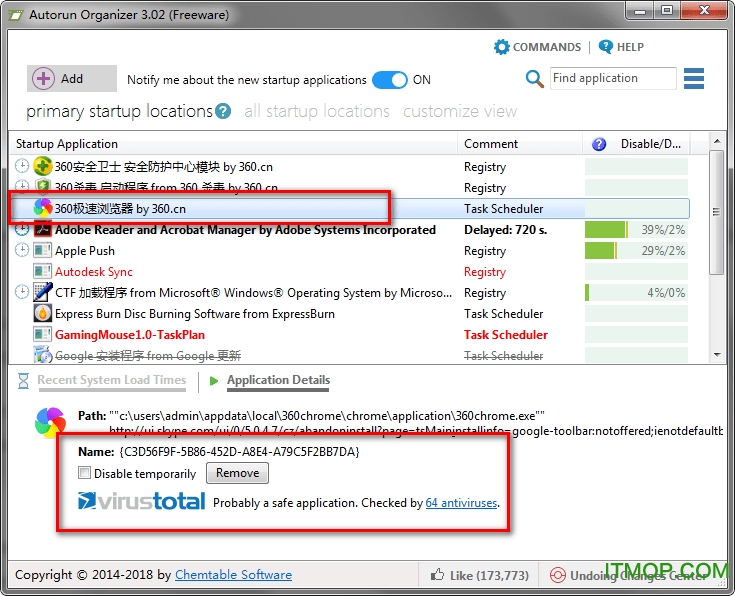Click help icon beside primary startup locations
The image size is (735, 596).
(223, 111)
